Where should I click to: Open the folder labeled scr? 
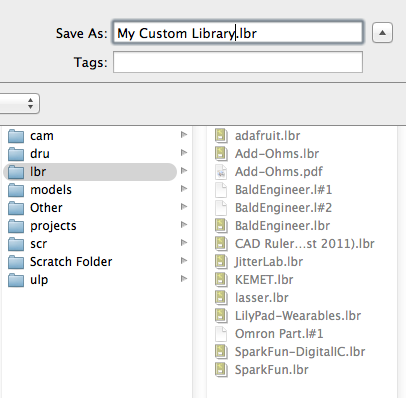coord(38,244)
